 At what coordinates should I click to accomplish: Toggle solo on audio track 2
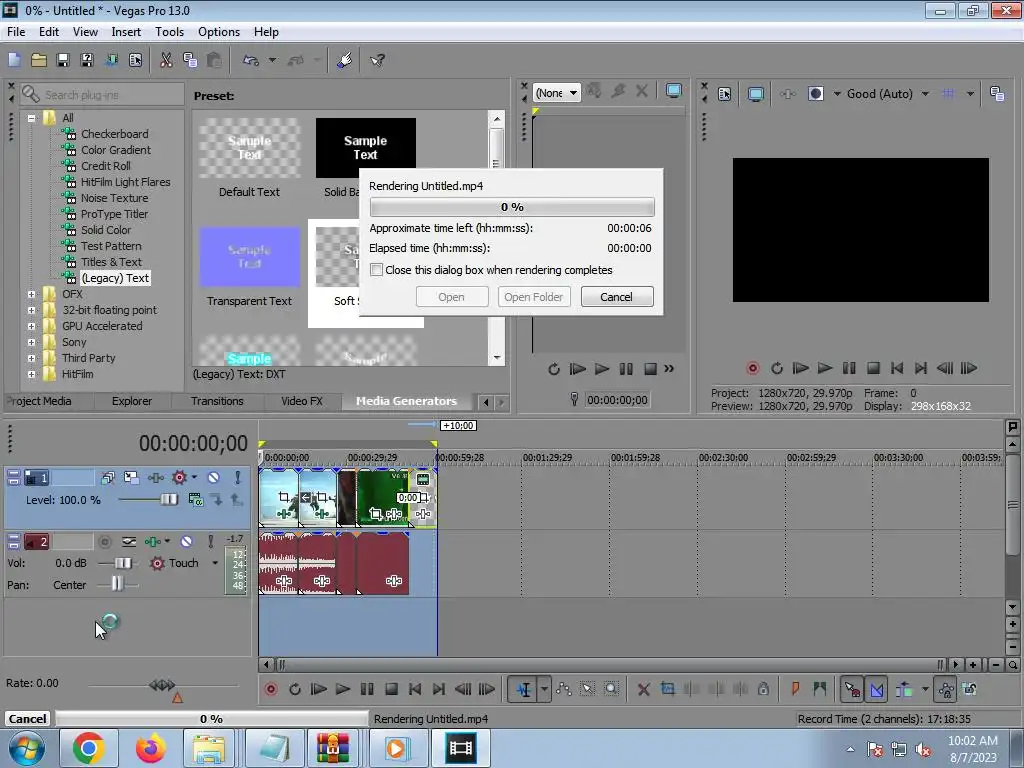(x=211, y=541)
